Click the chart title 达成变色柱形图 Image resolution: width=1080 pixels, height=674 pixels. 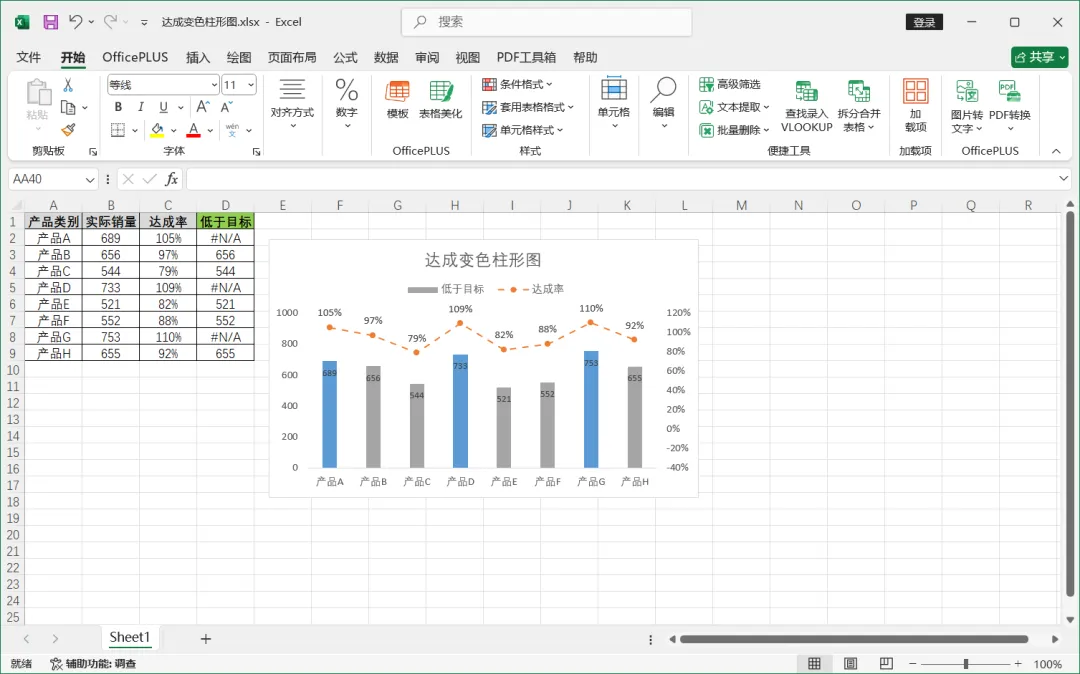point(483,260)
